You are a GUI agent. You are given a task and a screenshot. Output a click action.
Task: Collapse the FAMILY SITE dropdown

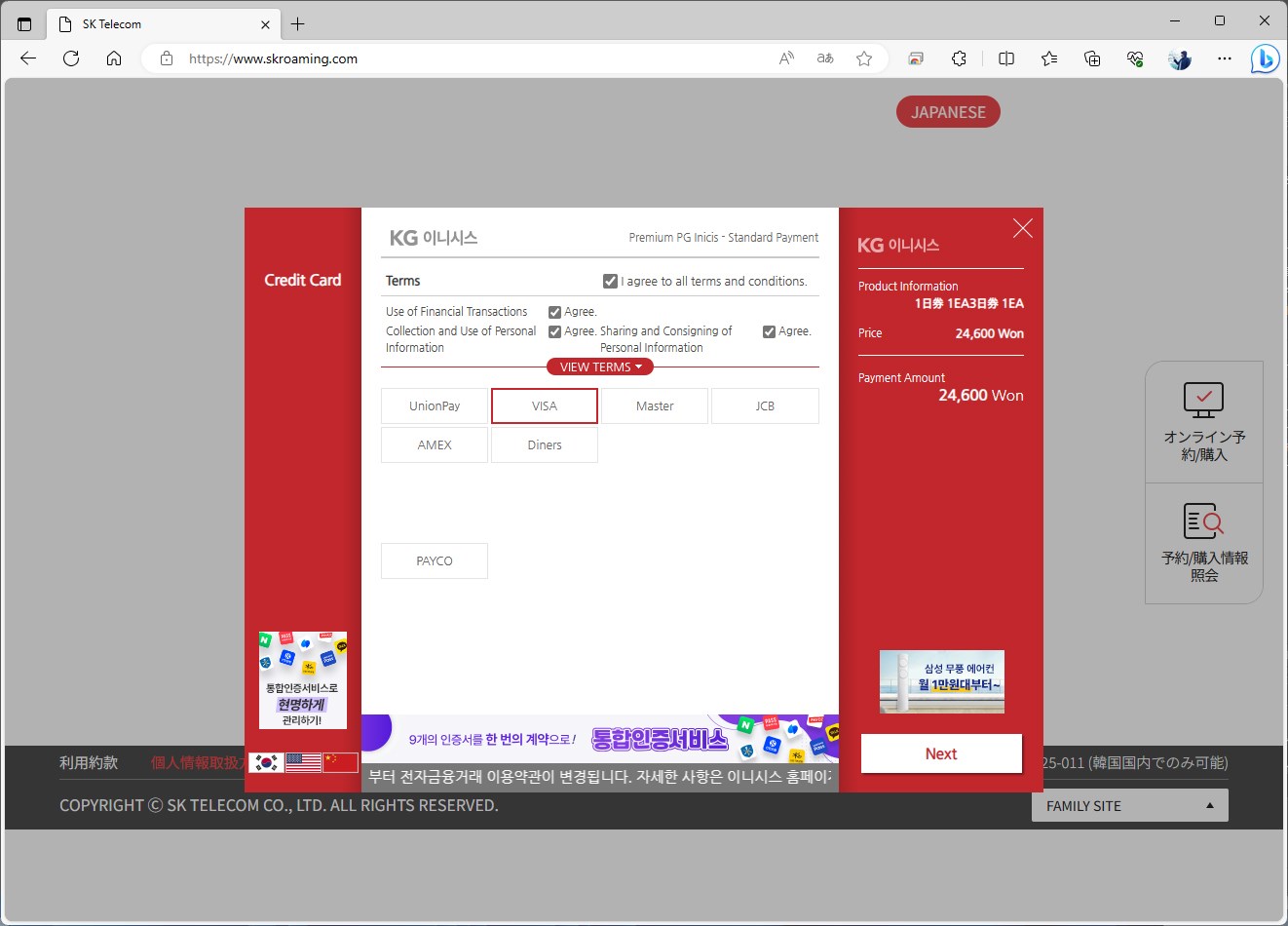pos(1129,805)
